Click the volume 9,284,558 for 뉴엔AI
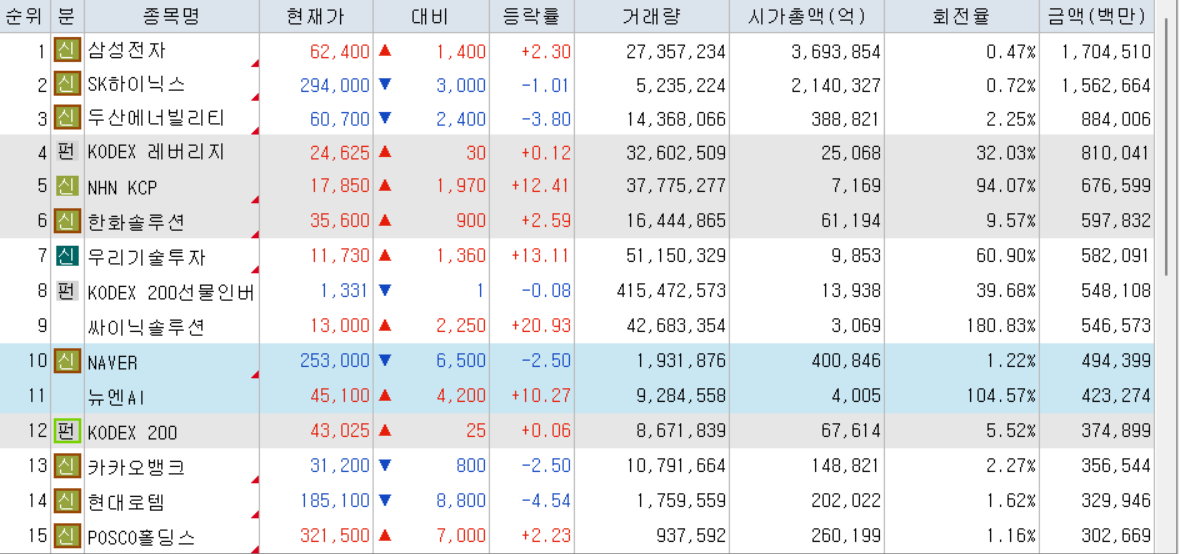Viewport: 1179px width, 554px height. pos(681,397)
